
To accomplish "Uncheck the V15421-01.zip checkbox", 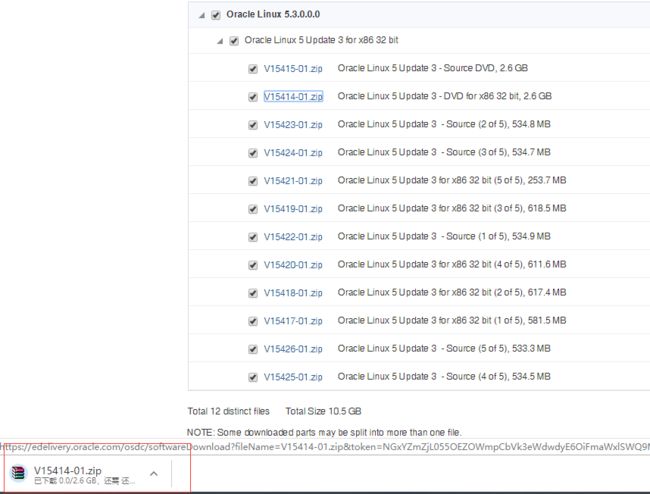I will point(252,181).
